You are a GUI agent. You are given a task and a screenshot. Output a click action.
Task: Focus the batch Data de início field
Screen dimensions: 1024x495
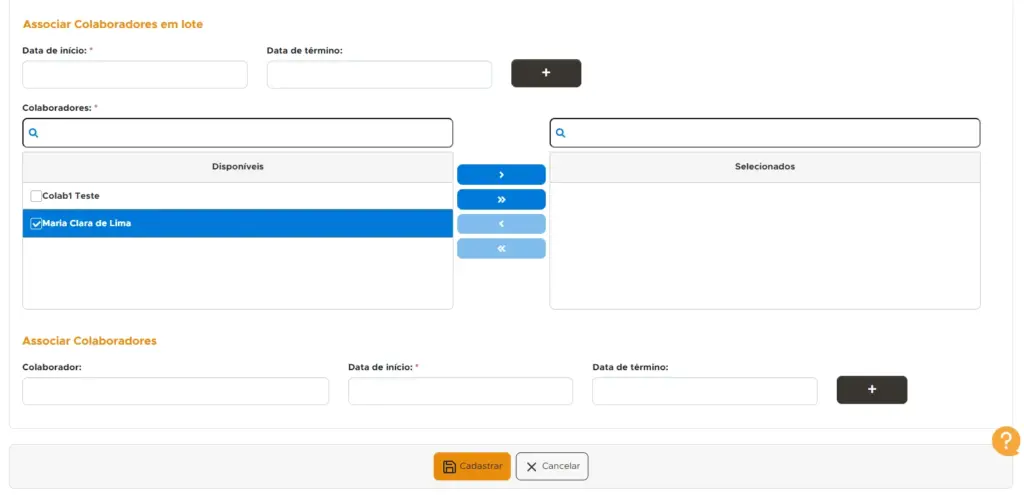coord(135,74)
